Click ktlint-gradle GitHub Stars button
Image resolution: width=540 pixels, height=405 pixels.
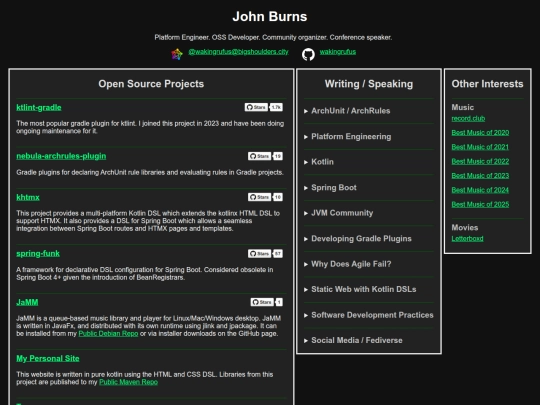tap(256, 107)
